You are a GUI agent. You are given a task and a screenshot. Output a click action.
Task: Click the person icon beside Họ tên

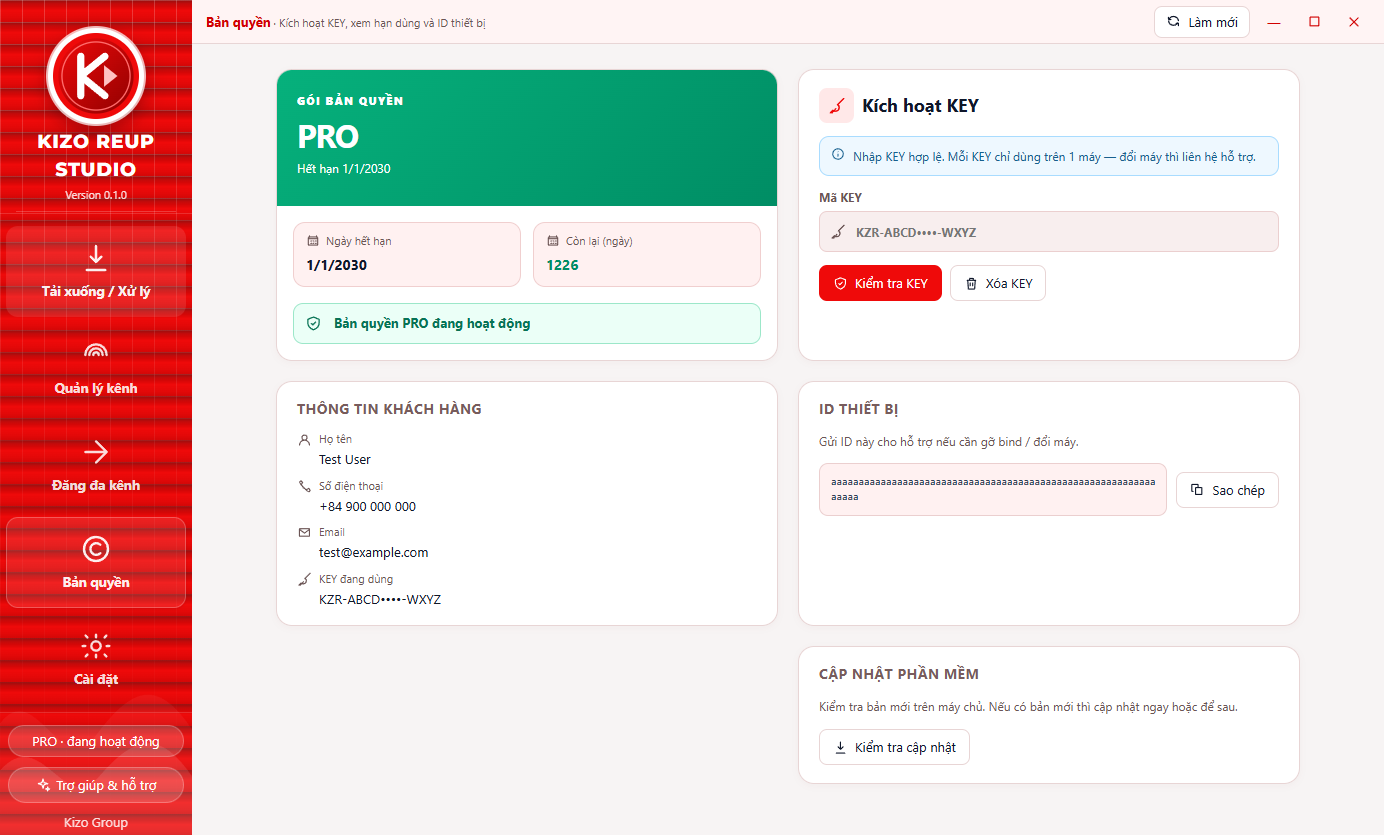pyautogui.click(x=305, y=440)
